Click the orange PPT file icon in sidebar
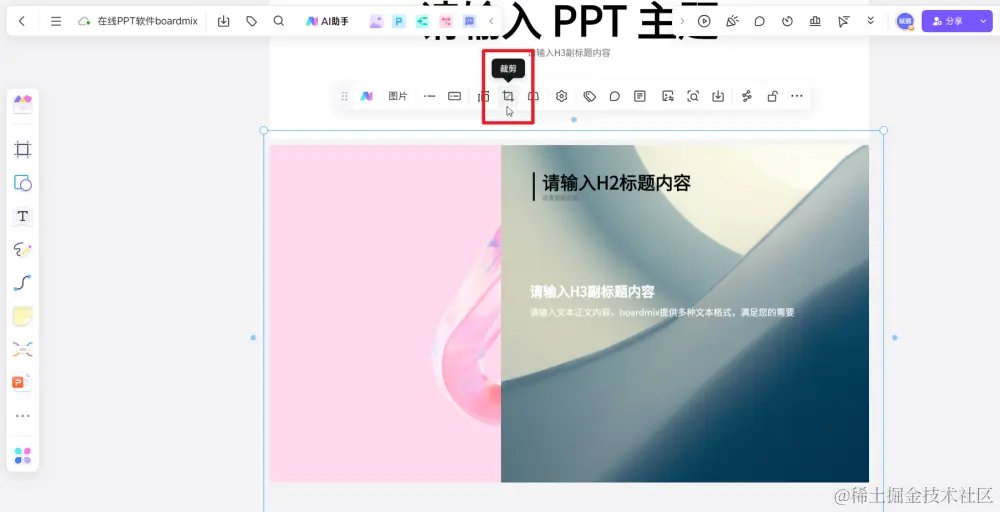Viewport: 1000px width, 512px height. coord(22,382)
